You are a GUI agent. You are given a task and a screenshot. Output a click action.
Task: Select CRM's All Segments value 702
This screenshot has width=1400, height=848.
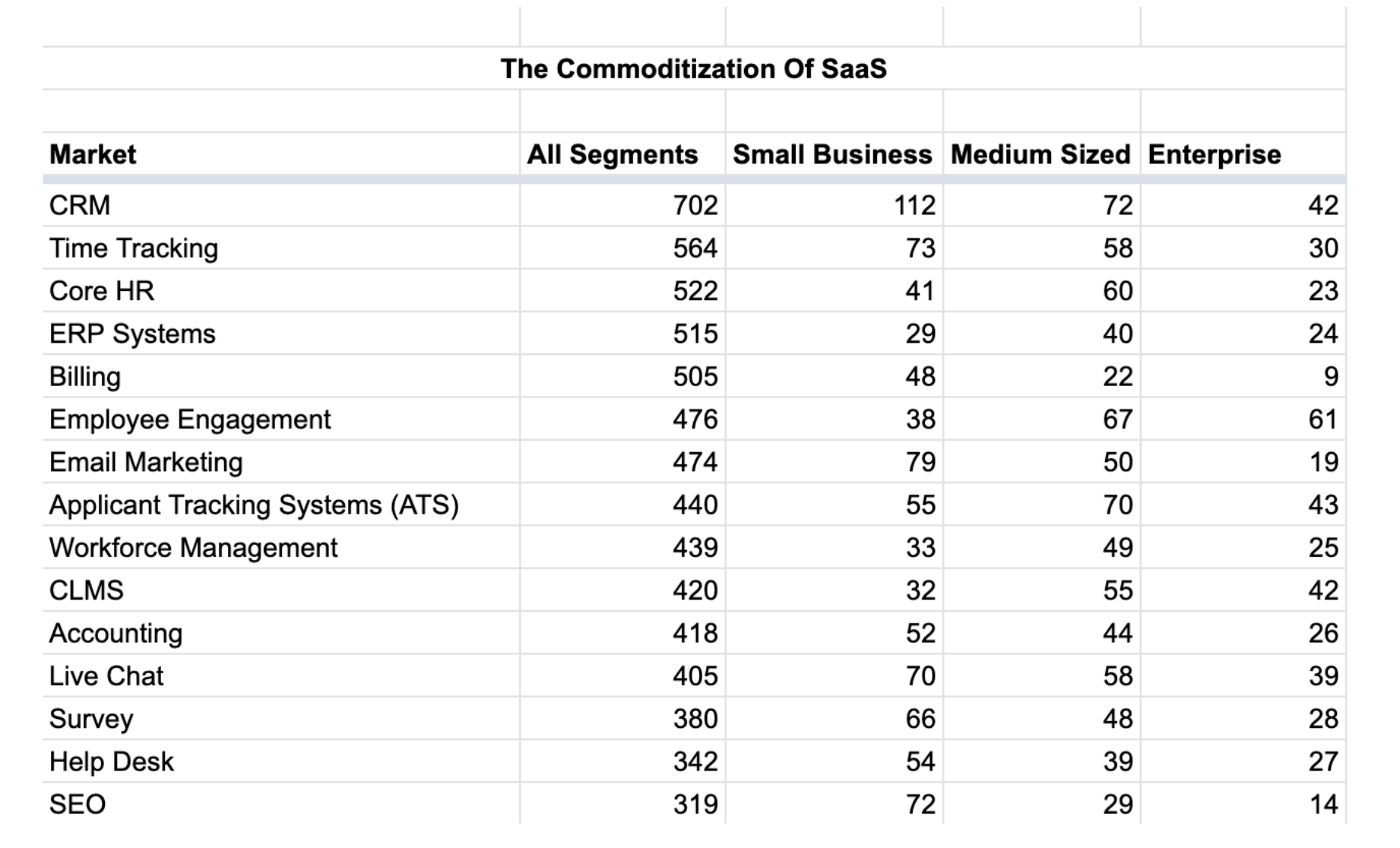[695, 205]
